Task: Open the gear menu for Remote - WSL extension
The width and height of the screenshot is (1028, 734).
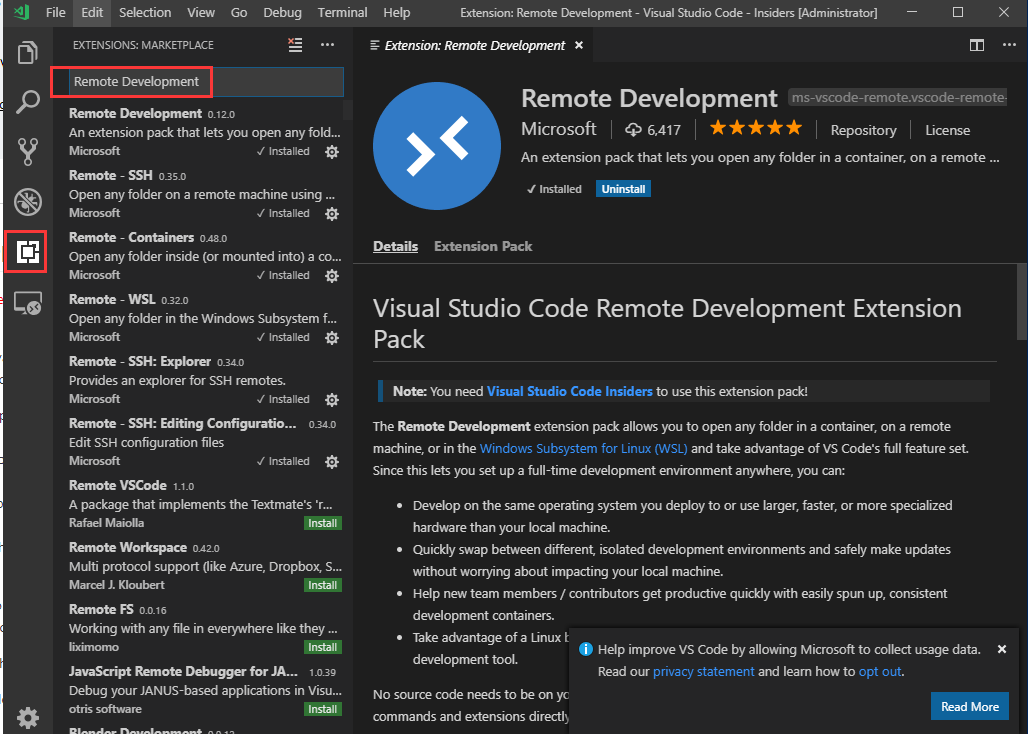Action: pos(331,337)
